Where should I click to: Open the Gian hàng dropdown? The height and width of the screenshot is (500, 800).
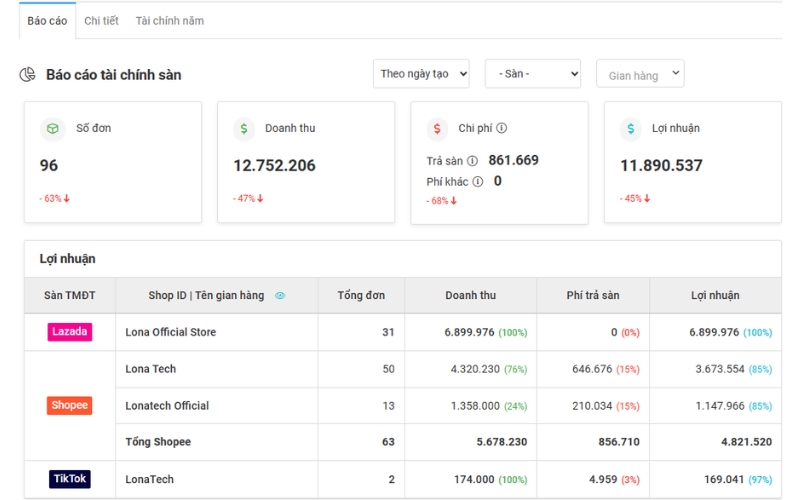click(640, 75)
